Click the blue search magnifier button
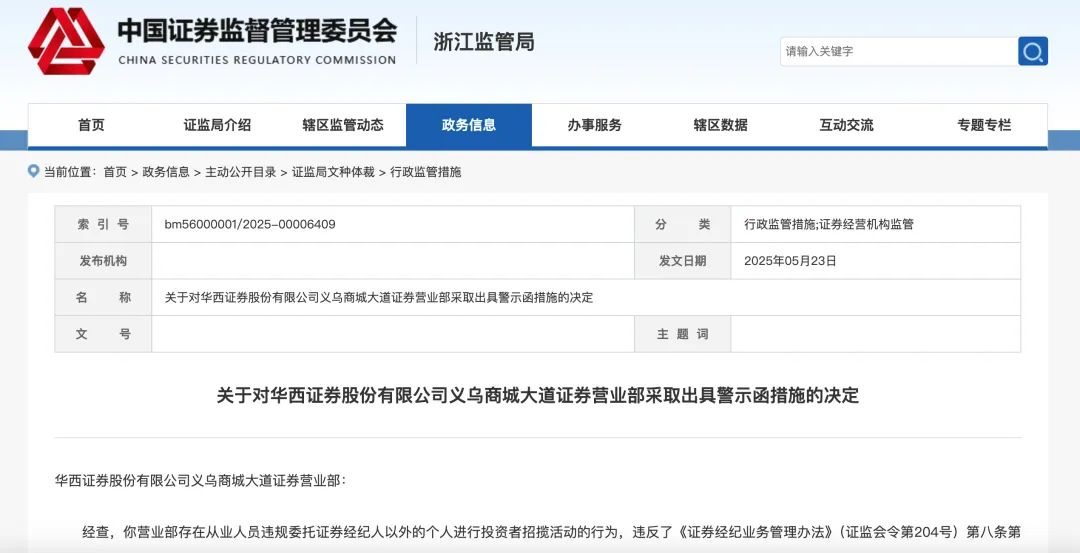 [1033, 51]
